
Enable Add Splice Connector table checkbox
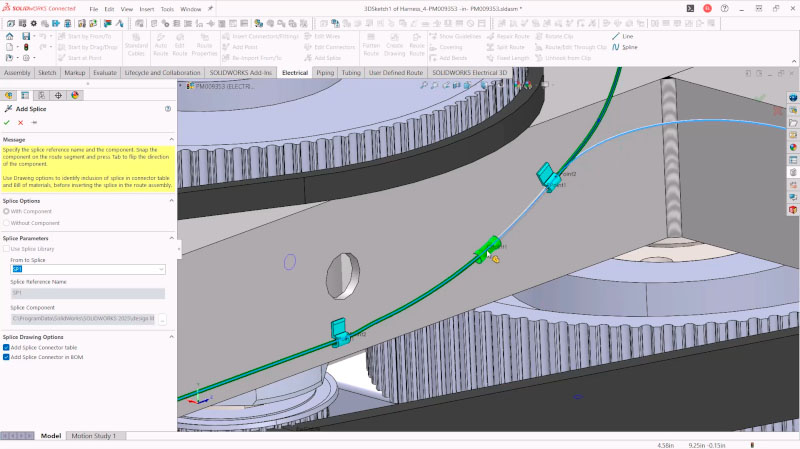coord(7,347)
